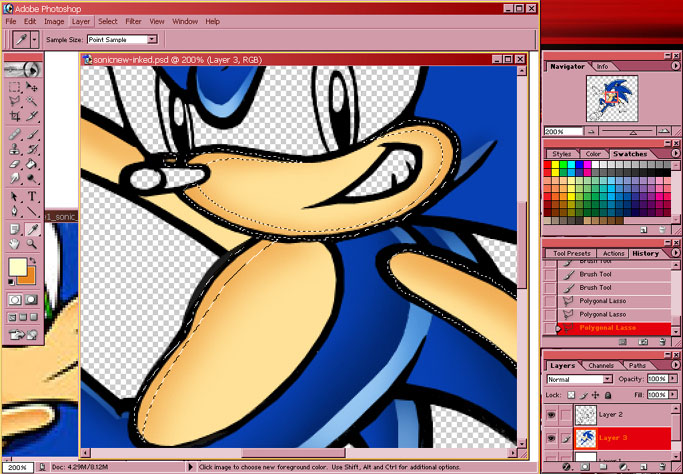Reset to default black and white colors
The width and height of the screenshot is (683, 474).
(x=11, y=282)
